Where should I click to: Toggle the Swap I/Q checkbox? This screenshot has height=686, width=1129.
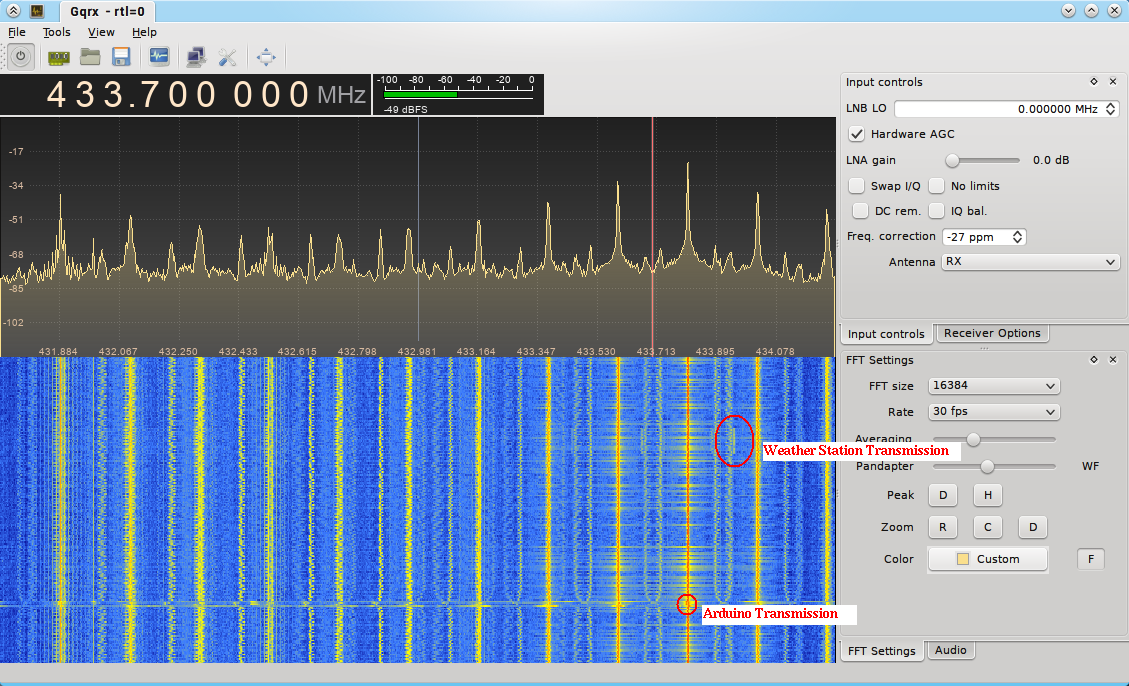click(x=857, y=185)
